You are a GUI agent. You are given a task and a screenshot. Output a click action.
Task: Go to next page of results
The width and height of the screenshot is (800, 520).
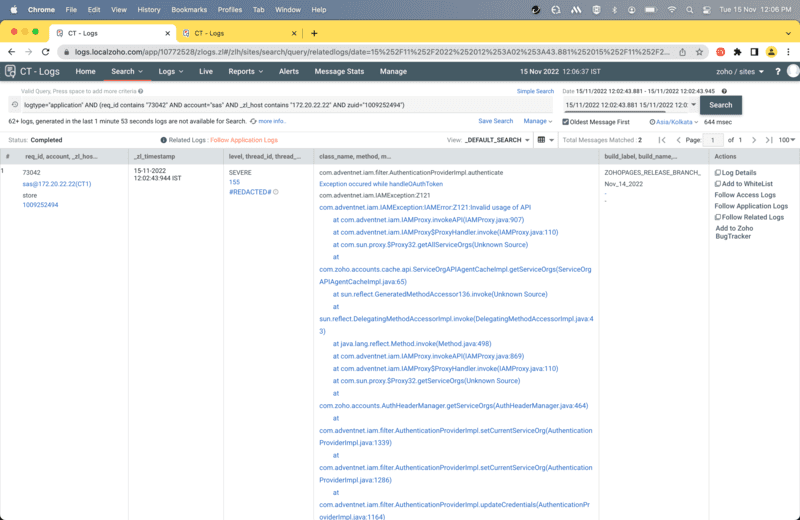754,140
